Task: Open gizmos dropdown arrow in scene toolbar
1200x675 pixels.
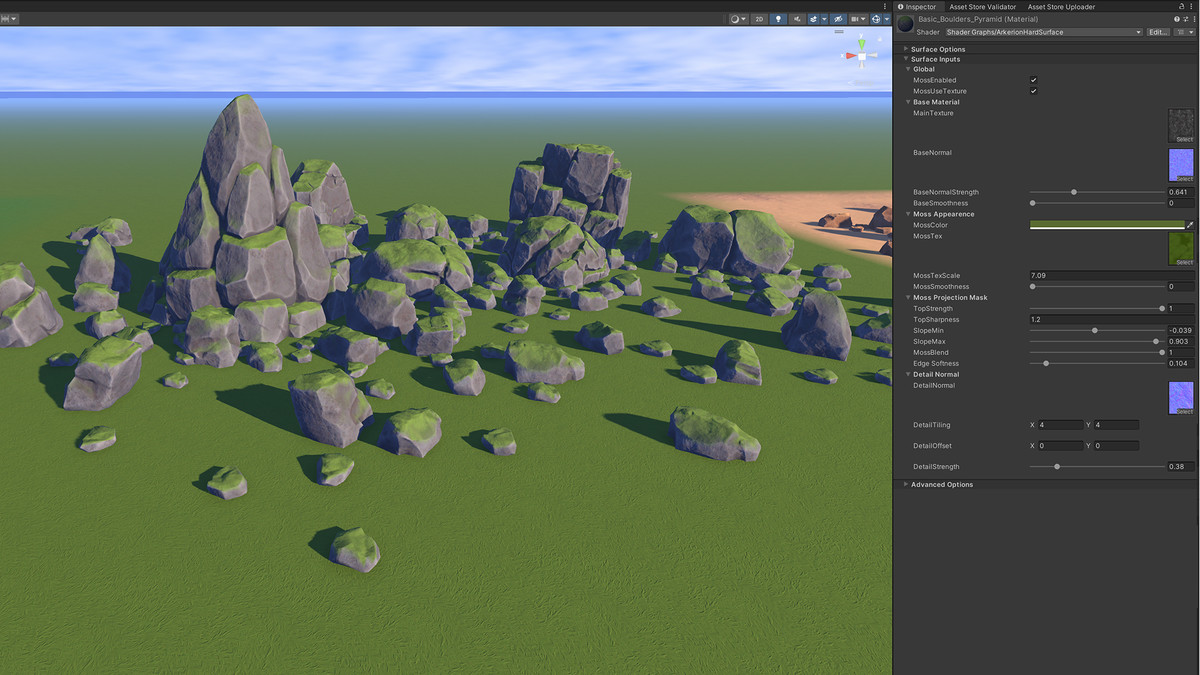Action: click(887, 19)
